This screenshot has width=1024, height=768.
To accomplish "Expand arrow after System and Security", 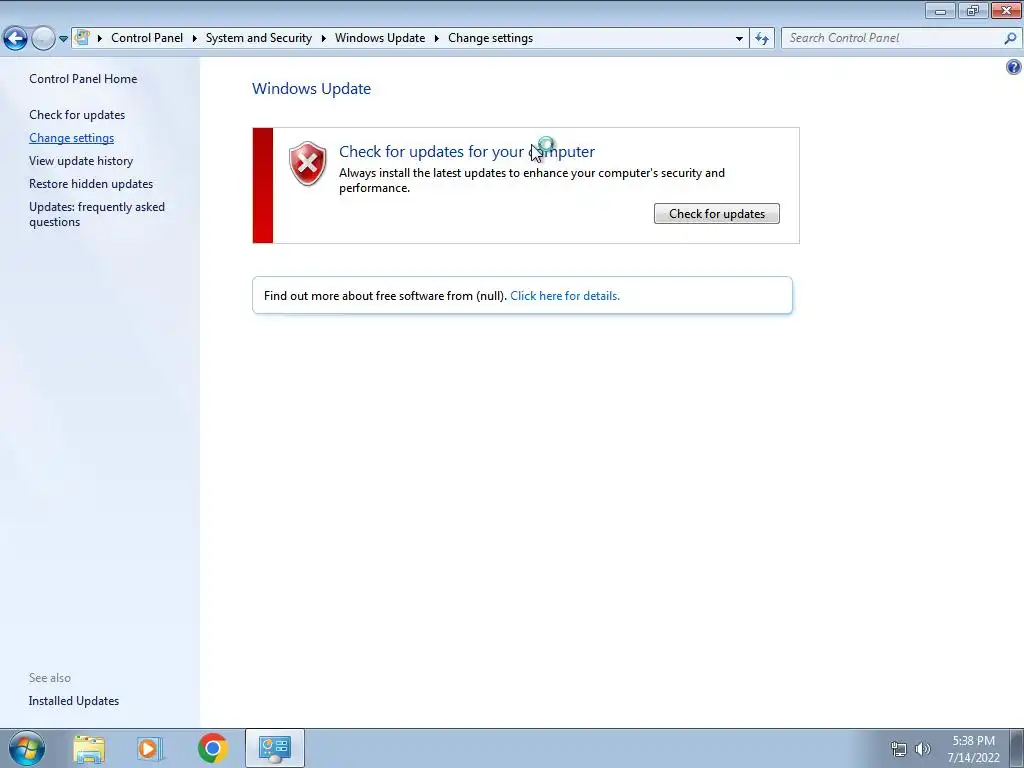I will (323, 39).
